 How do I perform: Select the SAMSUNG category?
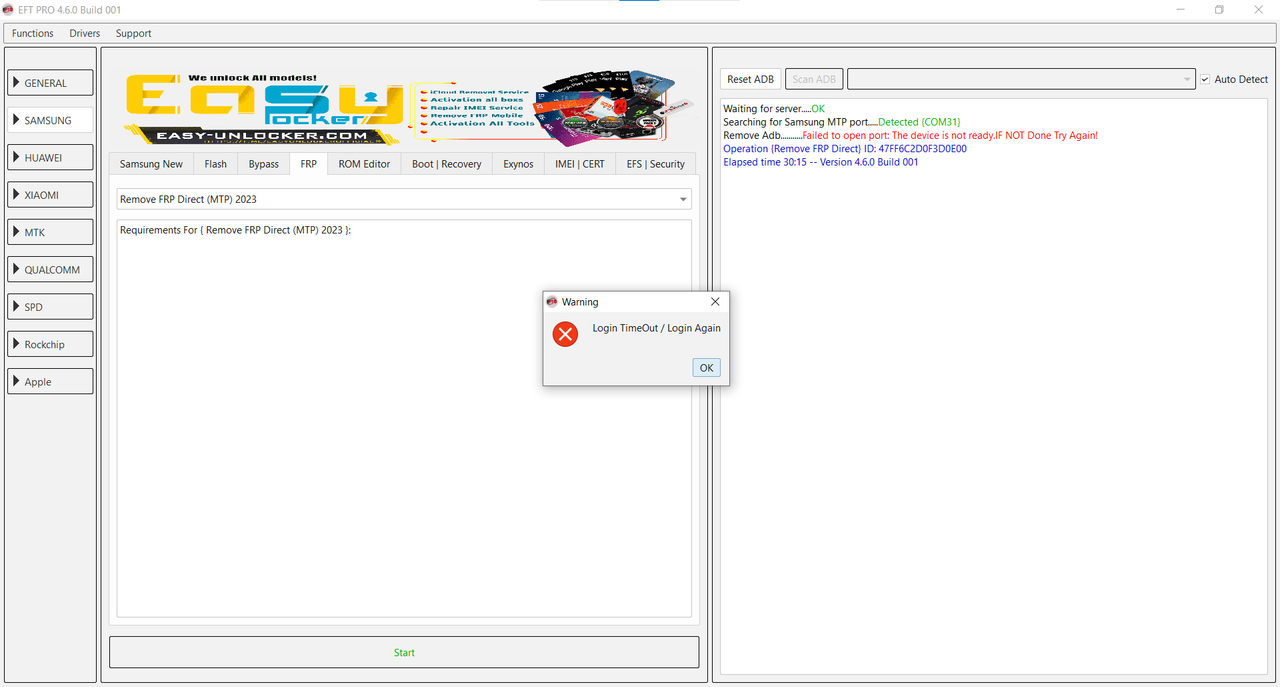[x=50, y=120]
